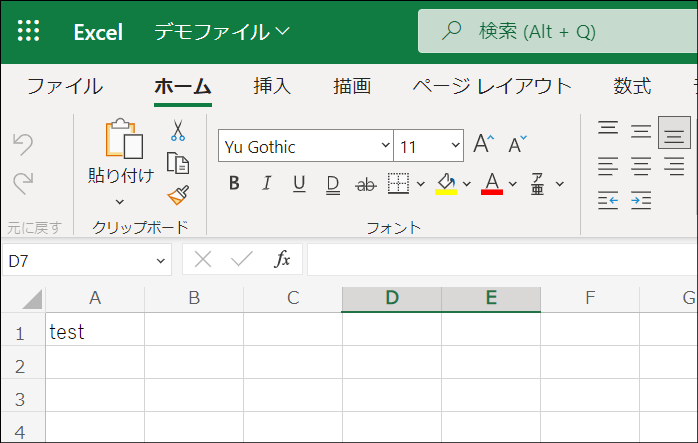698x443 pixels.
Task: Toggle bold formatting
Action: 234,183
